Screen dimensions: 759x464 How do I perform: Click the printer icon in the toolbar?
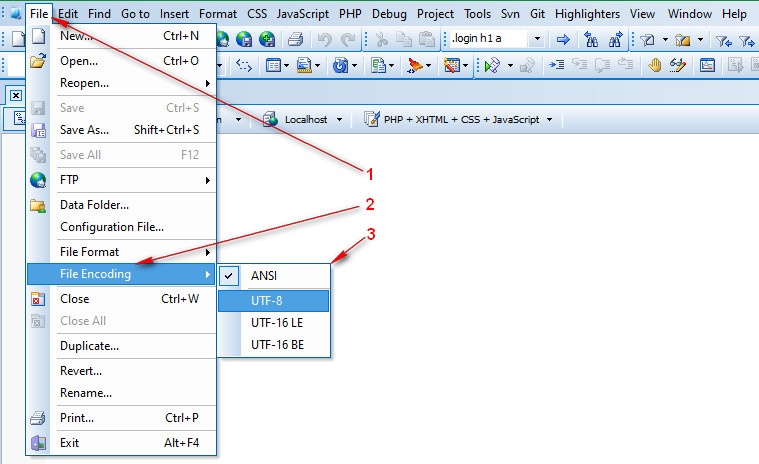click(295, 40)
